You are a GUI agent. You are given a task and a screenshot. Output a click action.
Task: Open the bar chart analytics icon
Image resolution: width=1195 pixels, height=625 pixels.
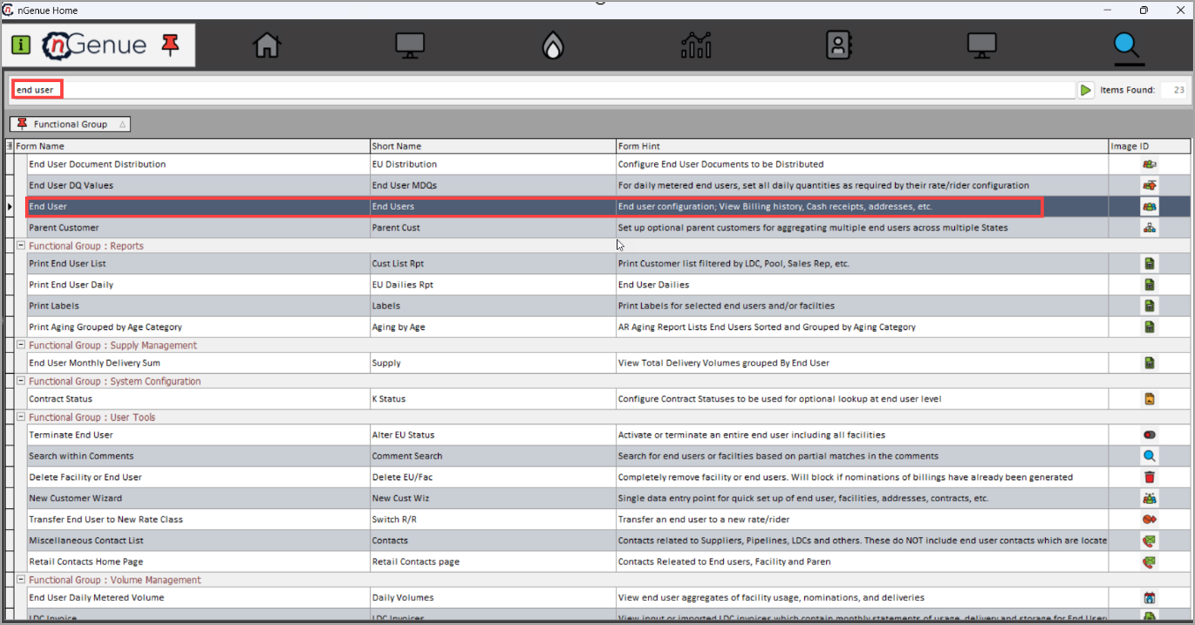click(x=696, y=46)
